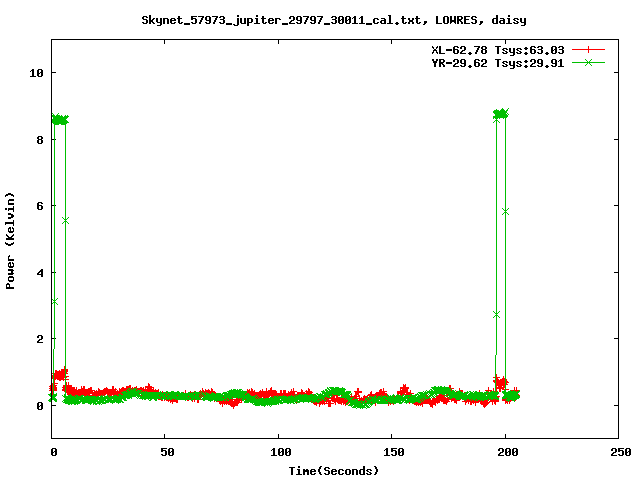Viewport: 640px width, 480px height.
Task: Click the plot title Skynet_57973_jupiter_29797_30011_cal.txt
Action: pos(334,20)
